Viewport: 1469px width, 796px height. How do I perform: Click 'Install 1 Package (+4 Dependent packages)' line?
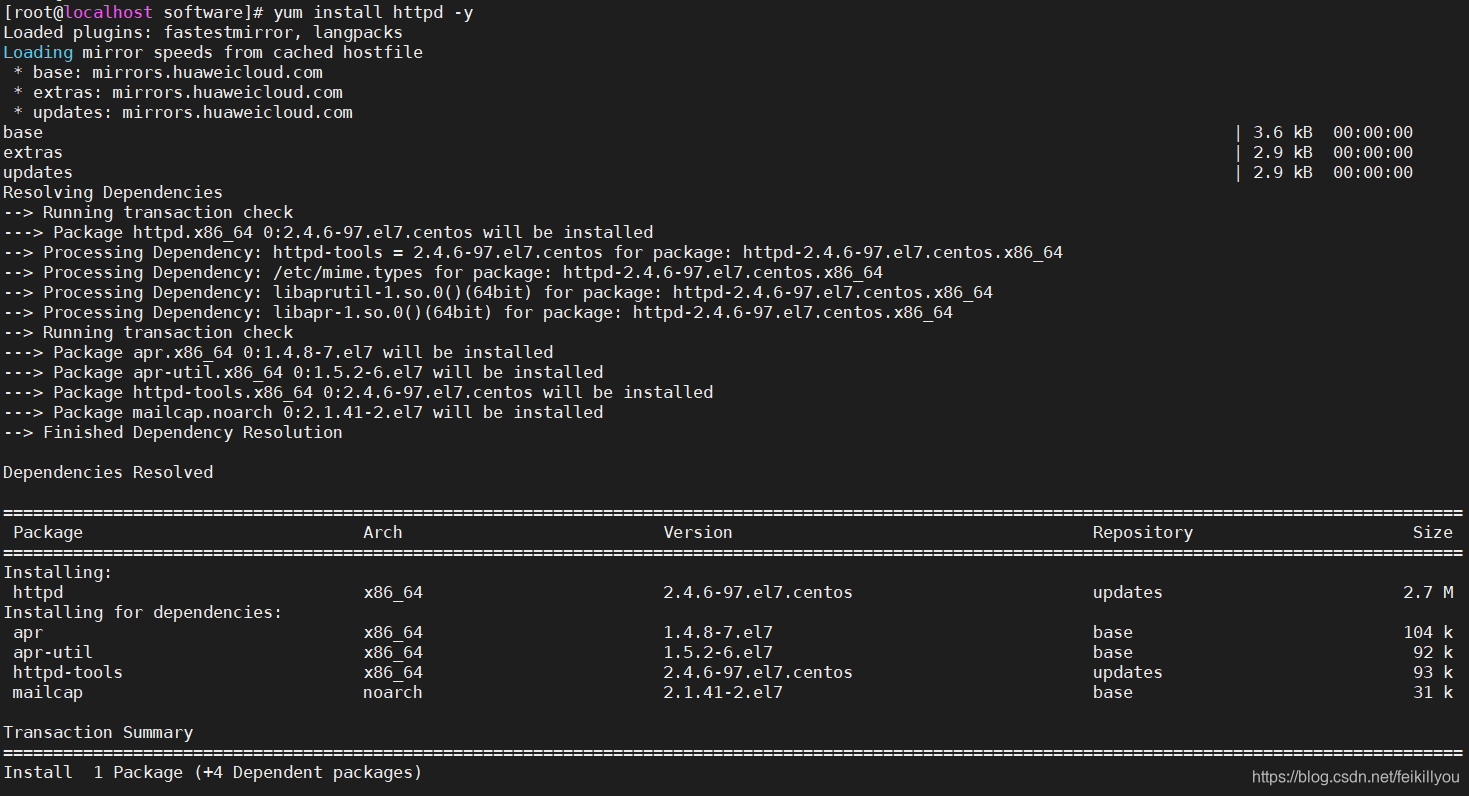[213, 772]
